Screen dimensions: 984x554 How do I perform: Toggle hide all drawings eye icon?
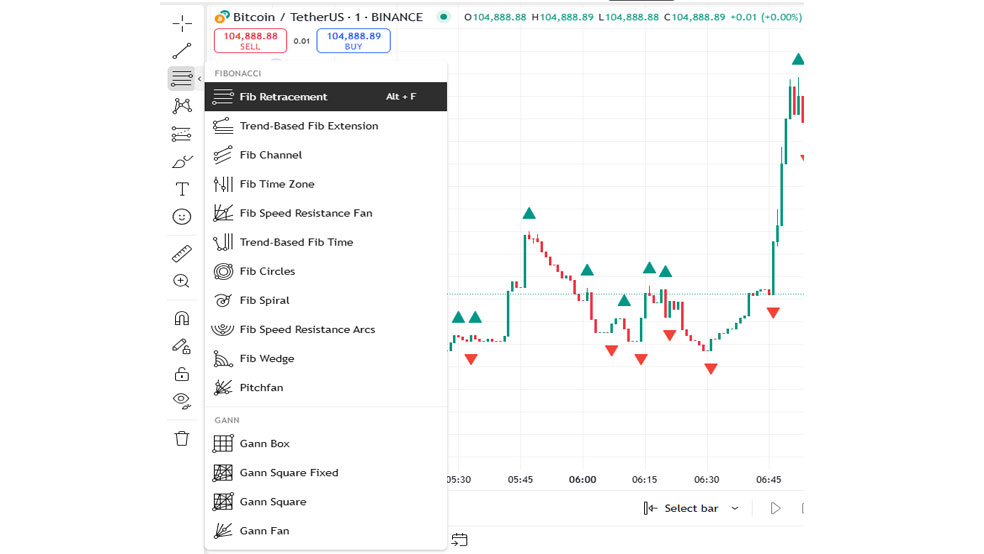click(182, 401)
